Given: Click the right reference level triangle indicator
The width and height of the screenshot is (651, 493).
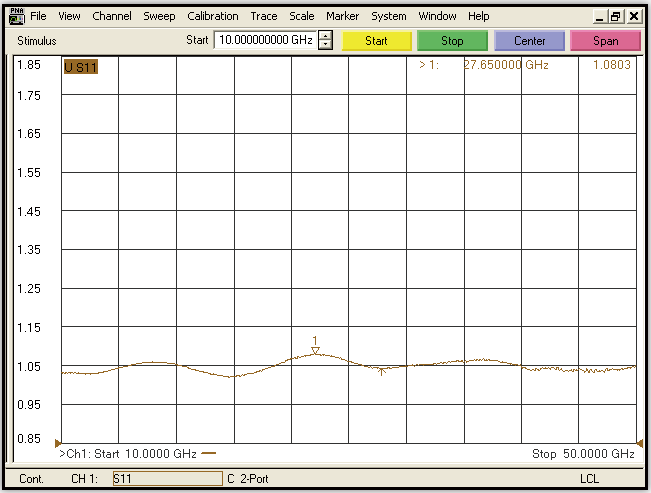Looking at the screenshot, I should (x=639, y=443).
